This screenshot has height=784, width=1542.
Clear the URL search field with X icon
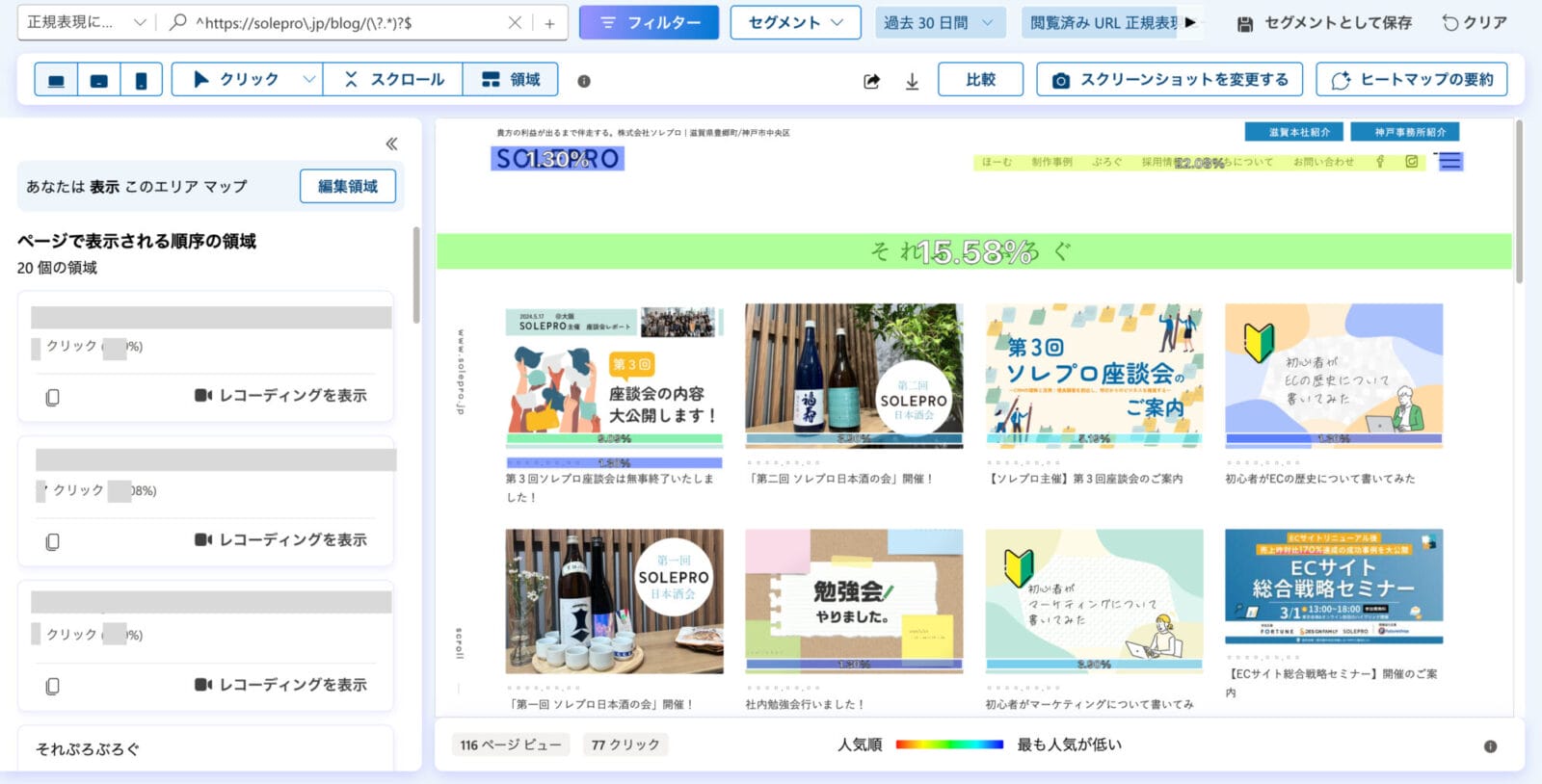click(x=515, y=22)
